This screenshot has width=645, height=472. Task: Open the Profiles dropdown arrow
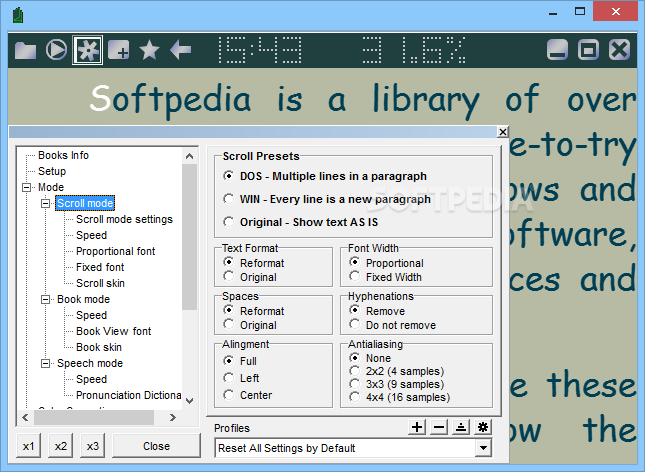click(x=483, y=448)
